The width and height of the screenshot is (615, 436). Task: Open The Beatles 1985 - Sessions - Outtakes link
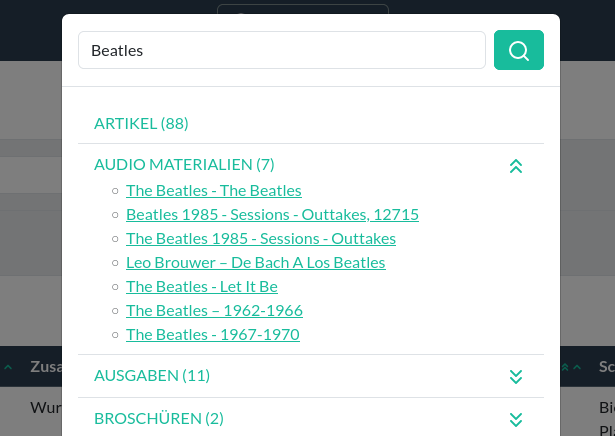[x=261, y=238]
